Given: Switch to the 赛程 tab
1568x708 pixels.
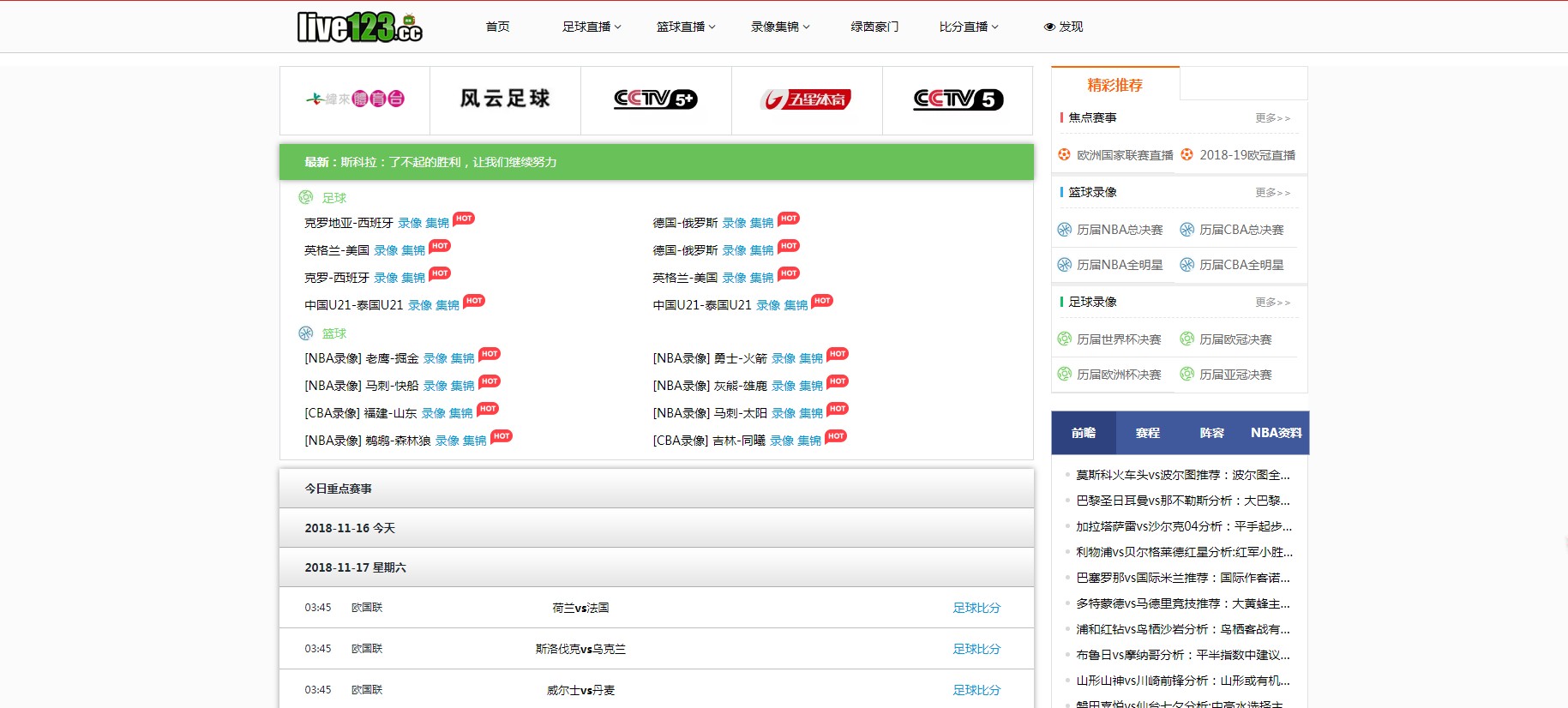Looking at the screenshot, I should [1148, 433].
